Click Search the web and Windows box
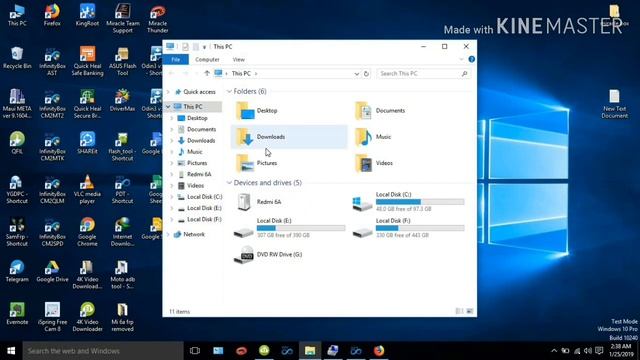Viewport: 640px width, 360px height. 103,351
